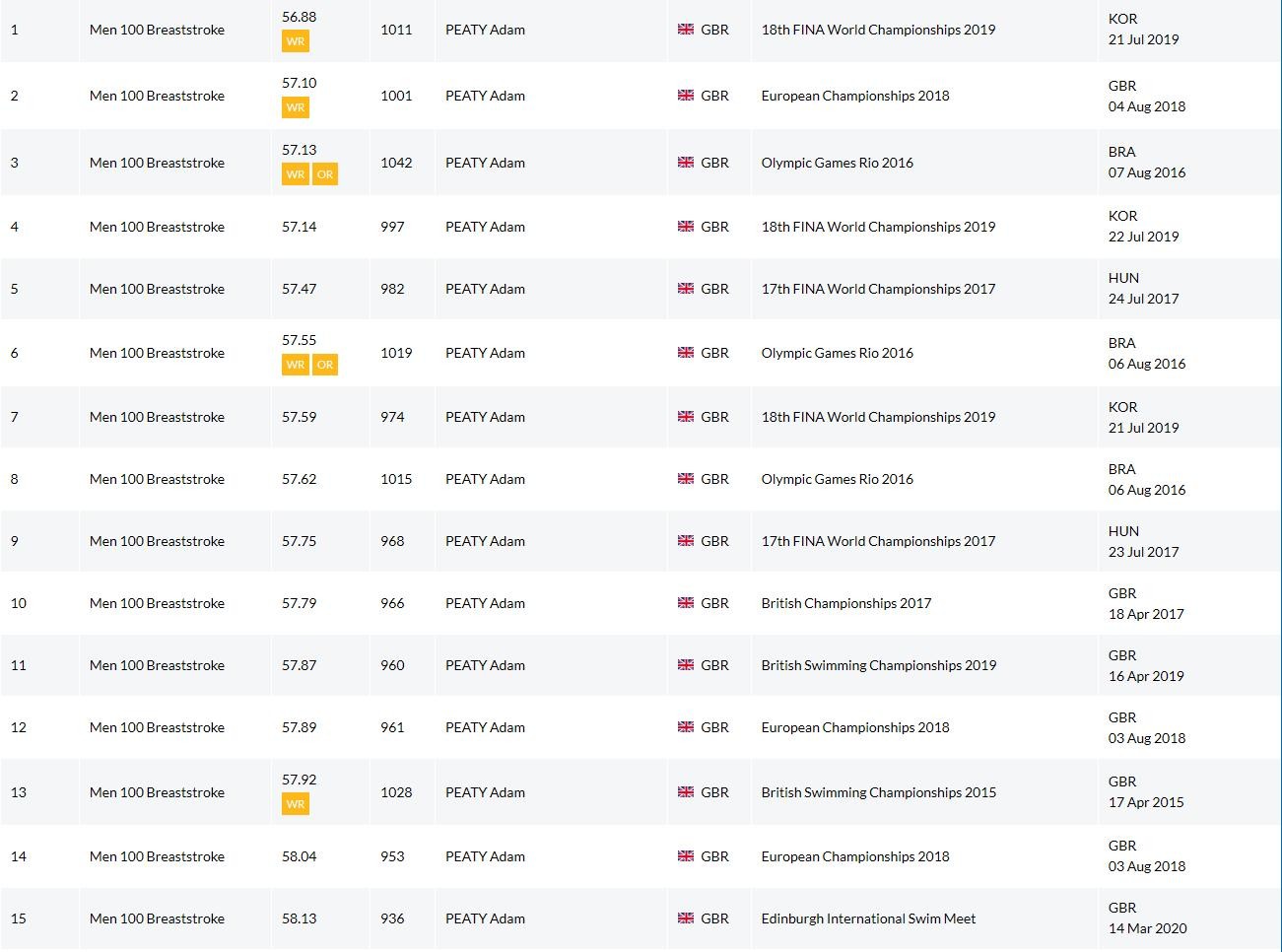Open British Swimming Championships 2015 entry
This screenshot has height=952, width=1282.
(x=878, y=792)
